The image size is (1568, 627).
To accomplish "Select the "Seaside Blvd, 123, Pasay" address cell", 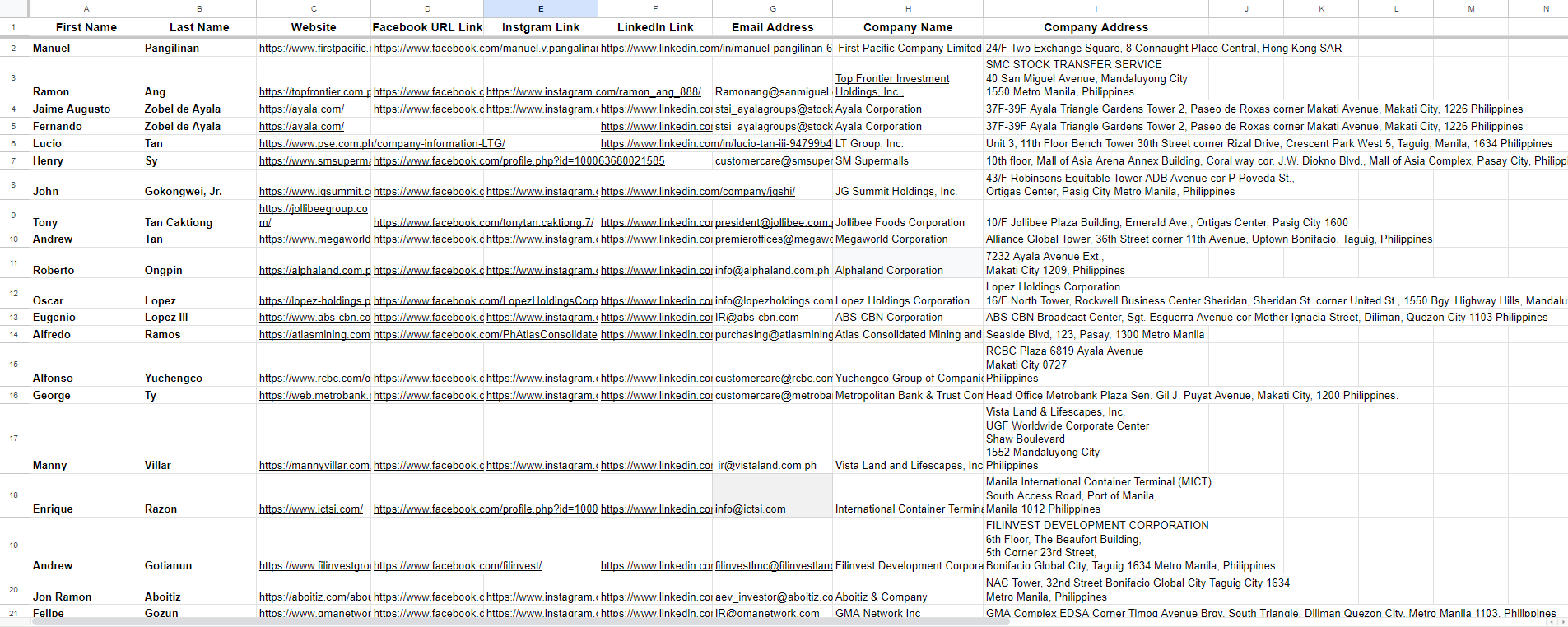I will click(x=1096, y=335).
